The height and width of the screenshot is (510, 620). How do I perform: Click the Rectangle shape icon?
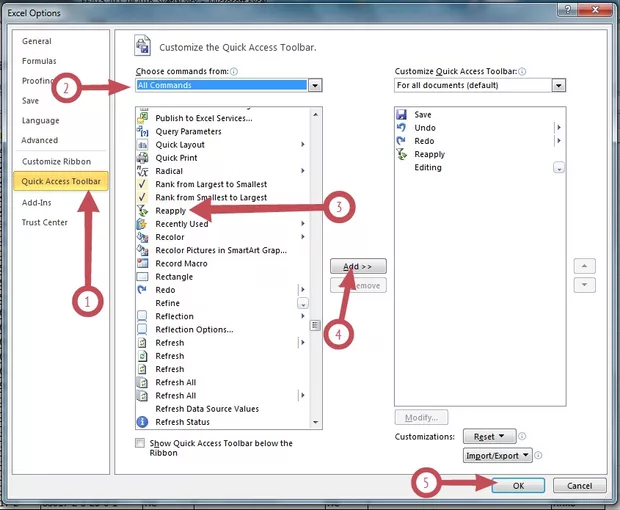[x=142, y=277]
